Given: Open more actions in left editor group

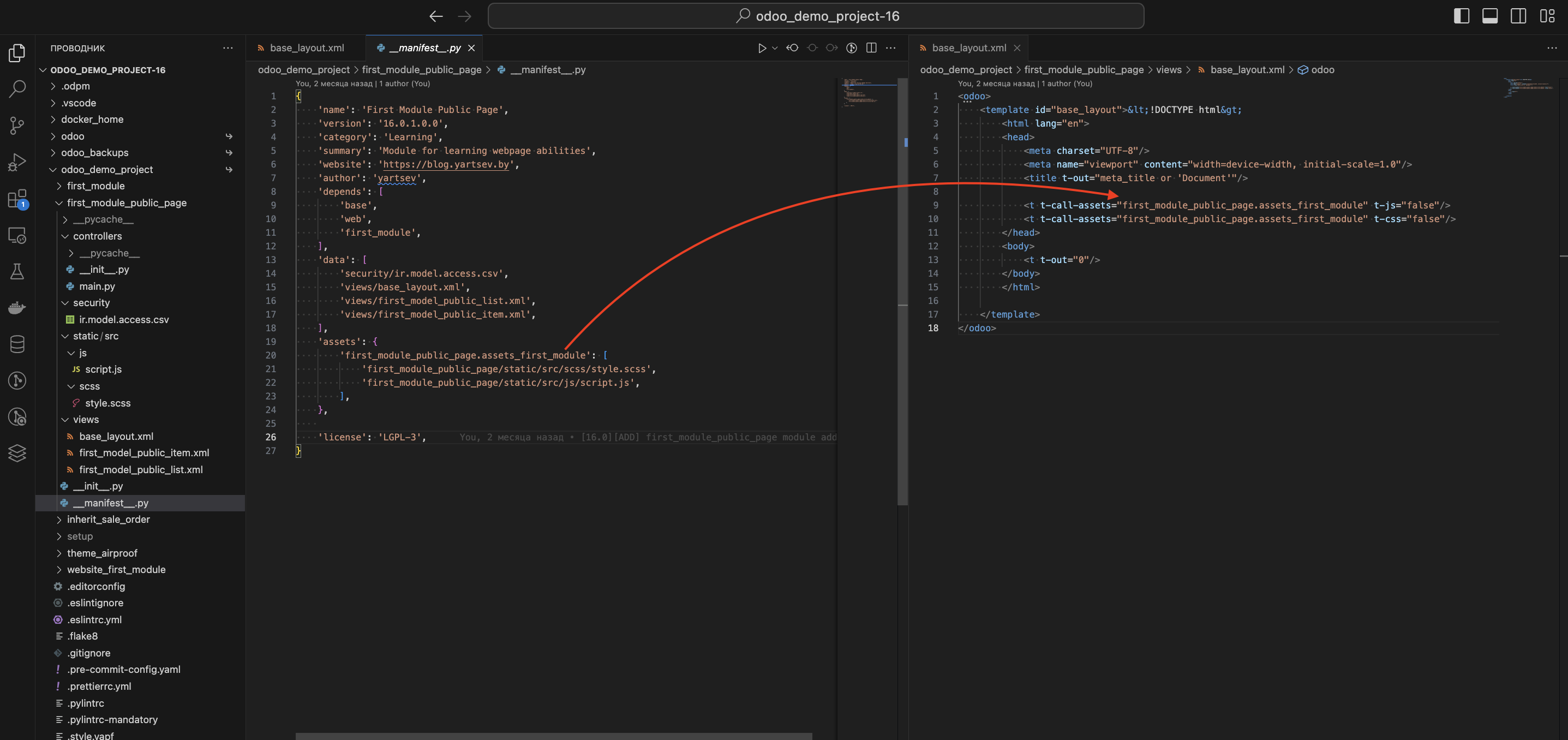Looking at the screenshot, I should click(890, 48).
